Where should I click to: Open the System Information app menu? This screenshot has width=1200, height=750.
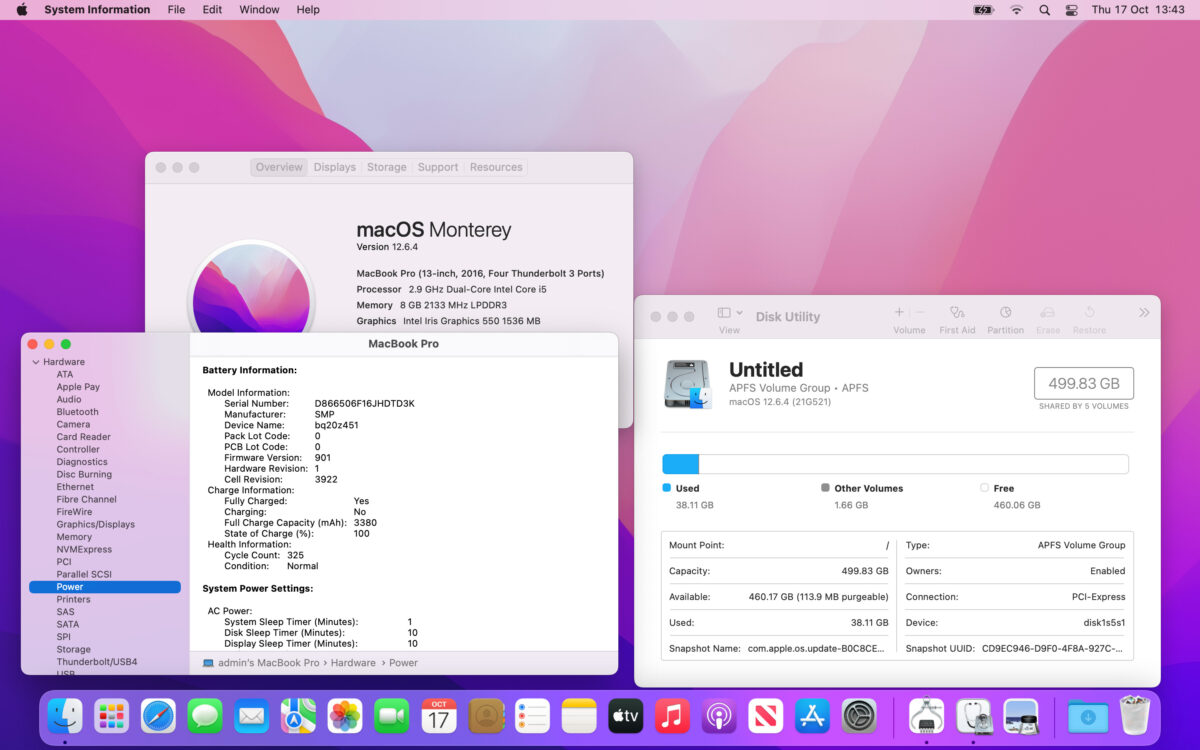[x=97, y=10]
